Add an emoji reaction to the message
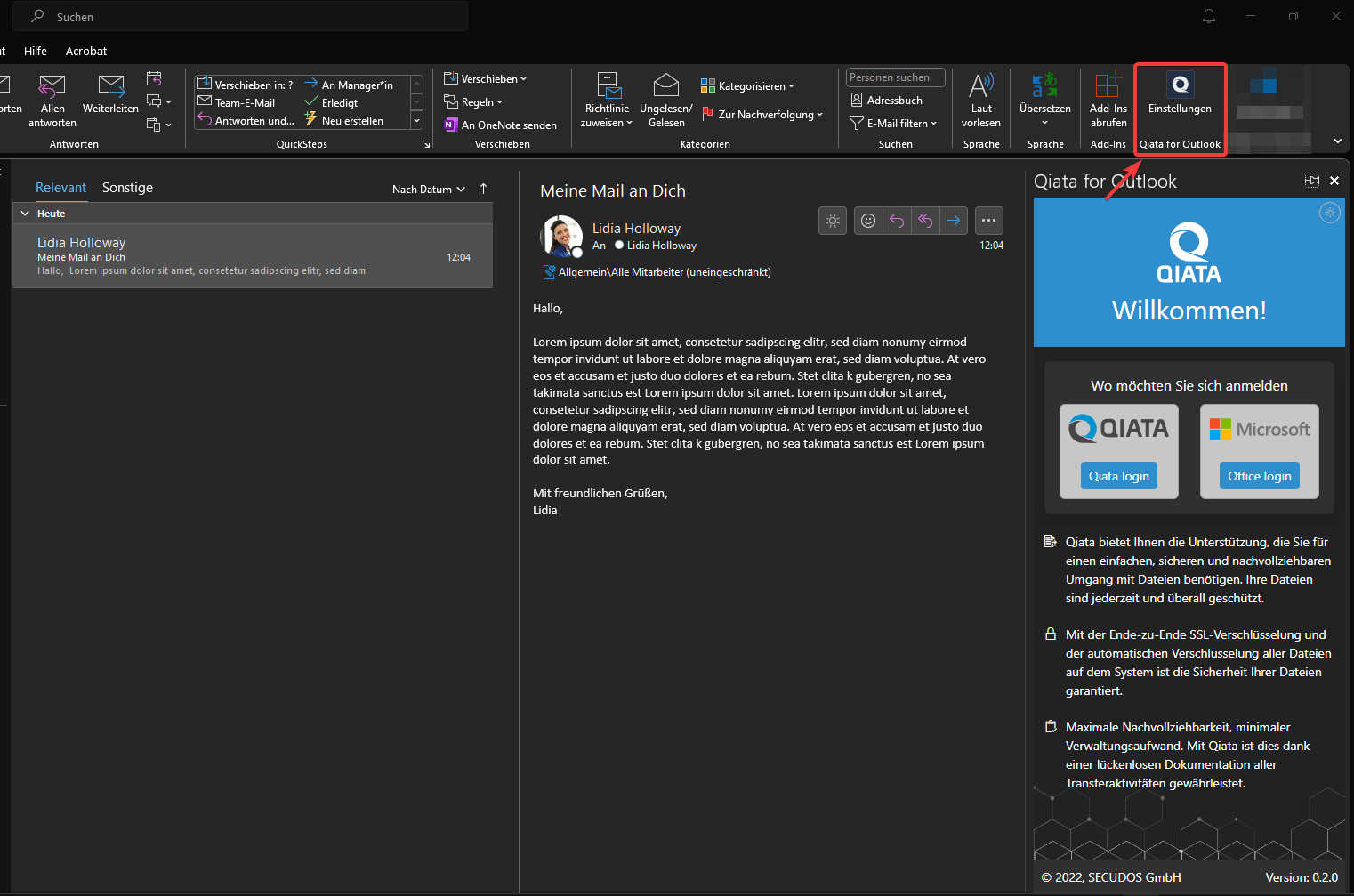 (868, 221)
